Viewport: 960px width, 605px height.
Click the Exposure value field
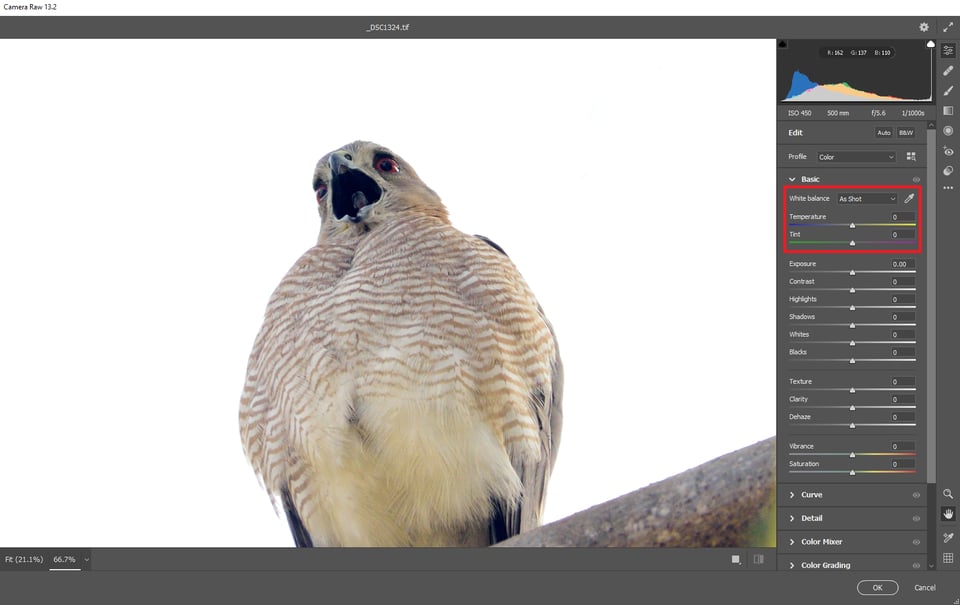pyautogui.click(x=903, y=265)
